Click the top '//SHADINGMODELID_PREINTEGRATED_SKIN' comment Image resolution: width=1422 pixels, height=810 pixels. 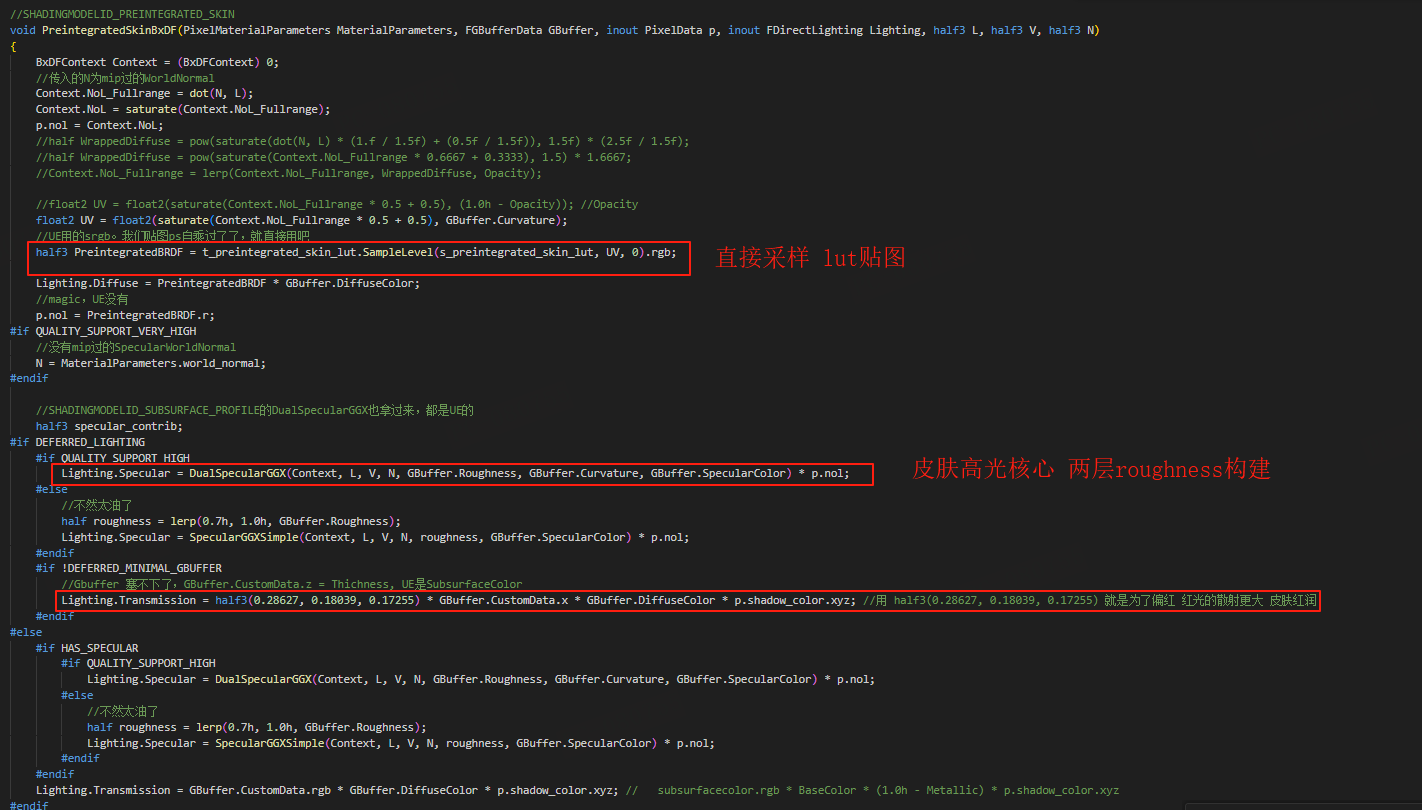tap(122, 14)
